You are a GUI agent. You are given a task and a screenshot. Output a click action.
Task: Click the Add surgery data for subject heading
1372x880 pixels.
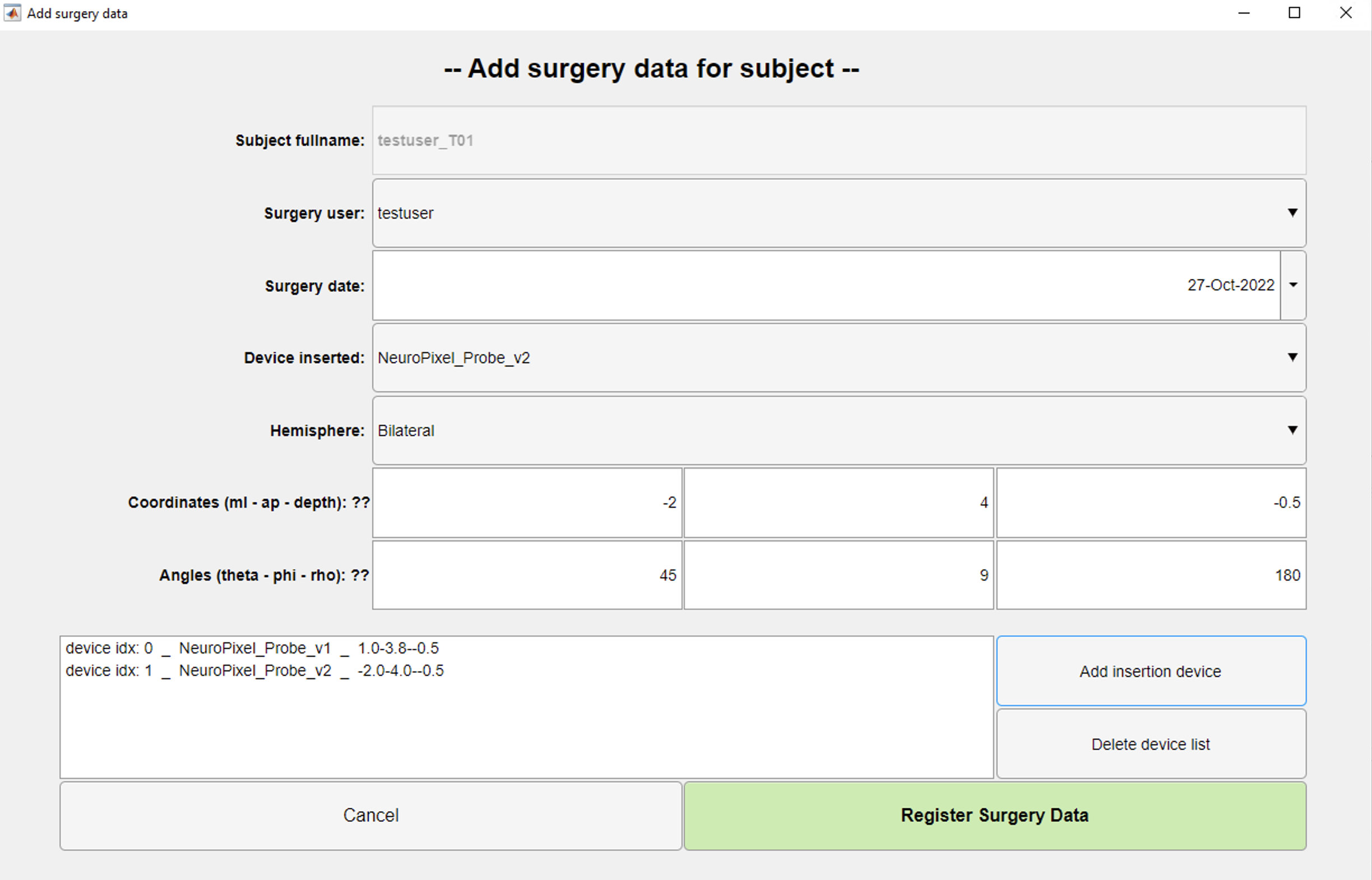pyautogui.click(x=652, y=68)
